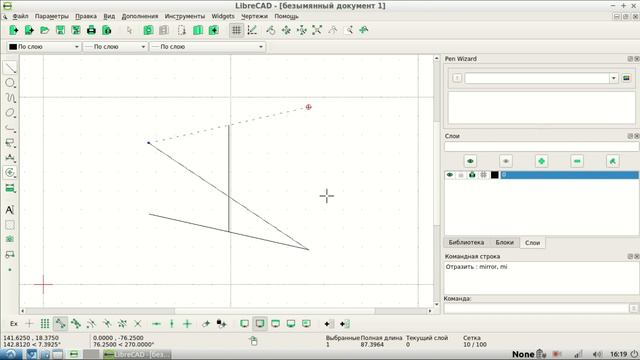
Task: Toggle snap on entity button
Action: pyautogui.click(x=76, y=324)
